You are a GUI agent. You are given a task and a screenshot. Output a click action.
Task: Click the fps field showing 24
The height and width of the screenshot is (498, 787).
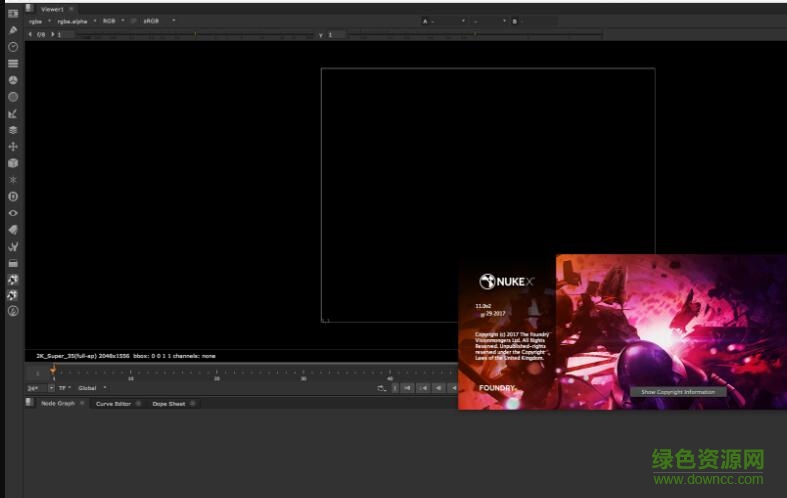click(34, 388)
